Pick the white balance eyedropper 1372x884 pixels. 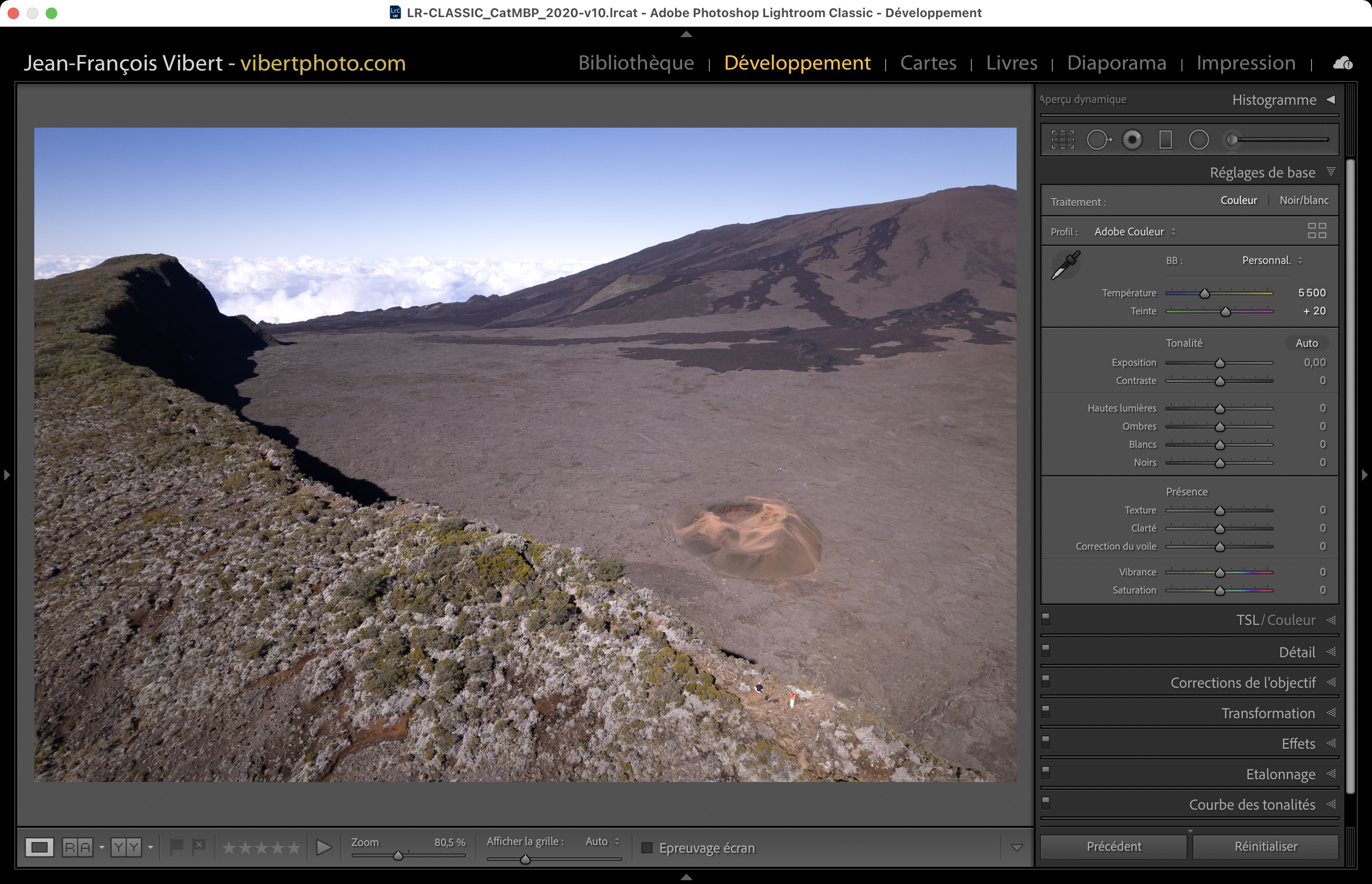1066,265
